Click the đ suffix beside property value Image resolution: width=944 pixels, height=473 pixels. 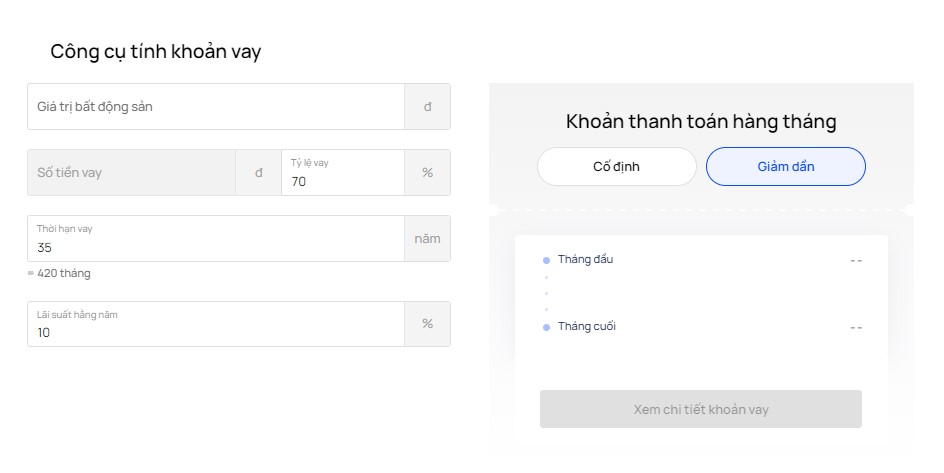click(x=427, y=107)
